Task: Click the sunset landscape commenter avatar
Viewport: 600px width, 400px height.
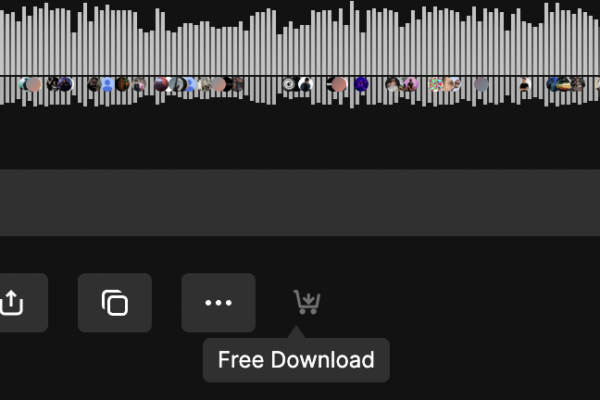Action: point(563,84)
